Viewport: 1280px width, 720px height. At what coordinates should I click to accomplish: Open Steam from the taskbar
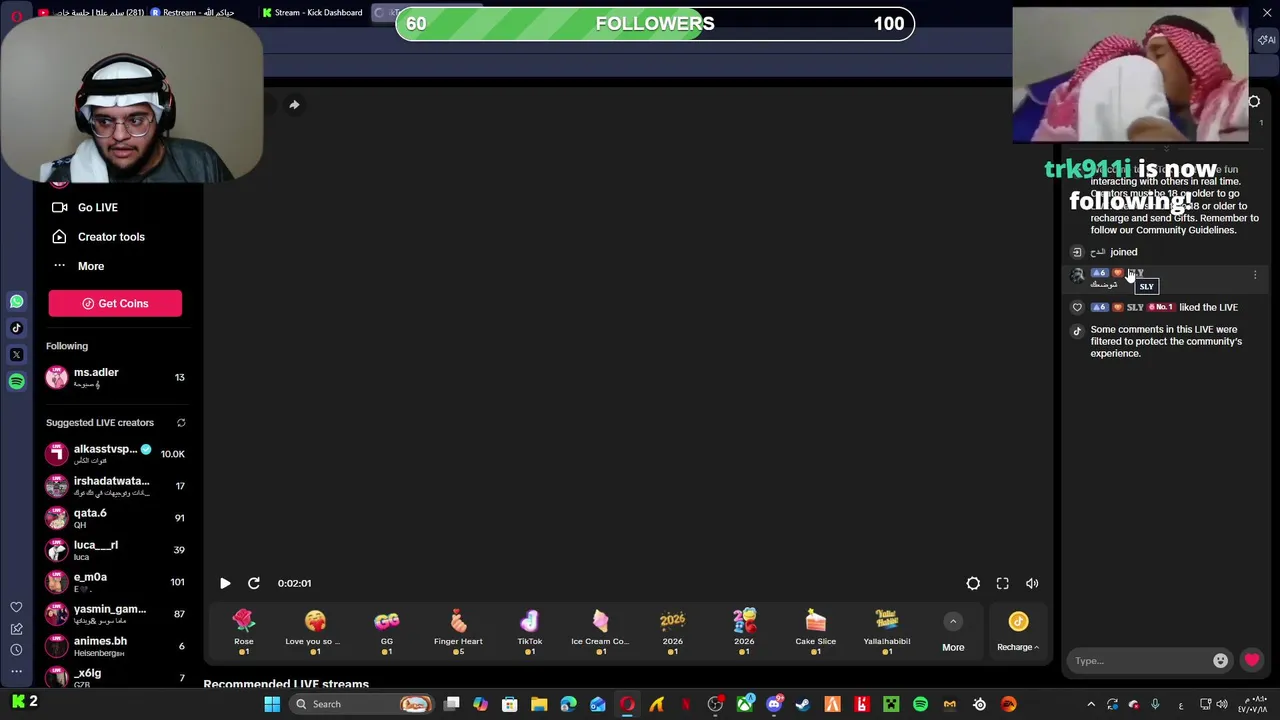[802, 704]
